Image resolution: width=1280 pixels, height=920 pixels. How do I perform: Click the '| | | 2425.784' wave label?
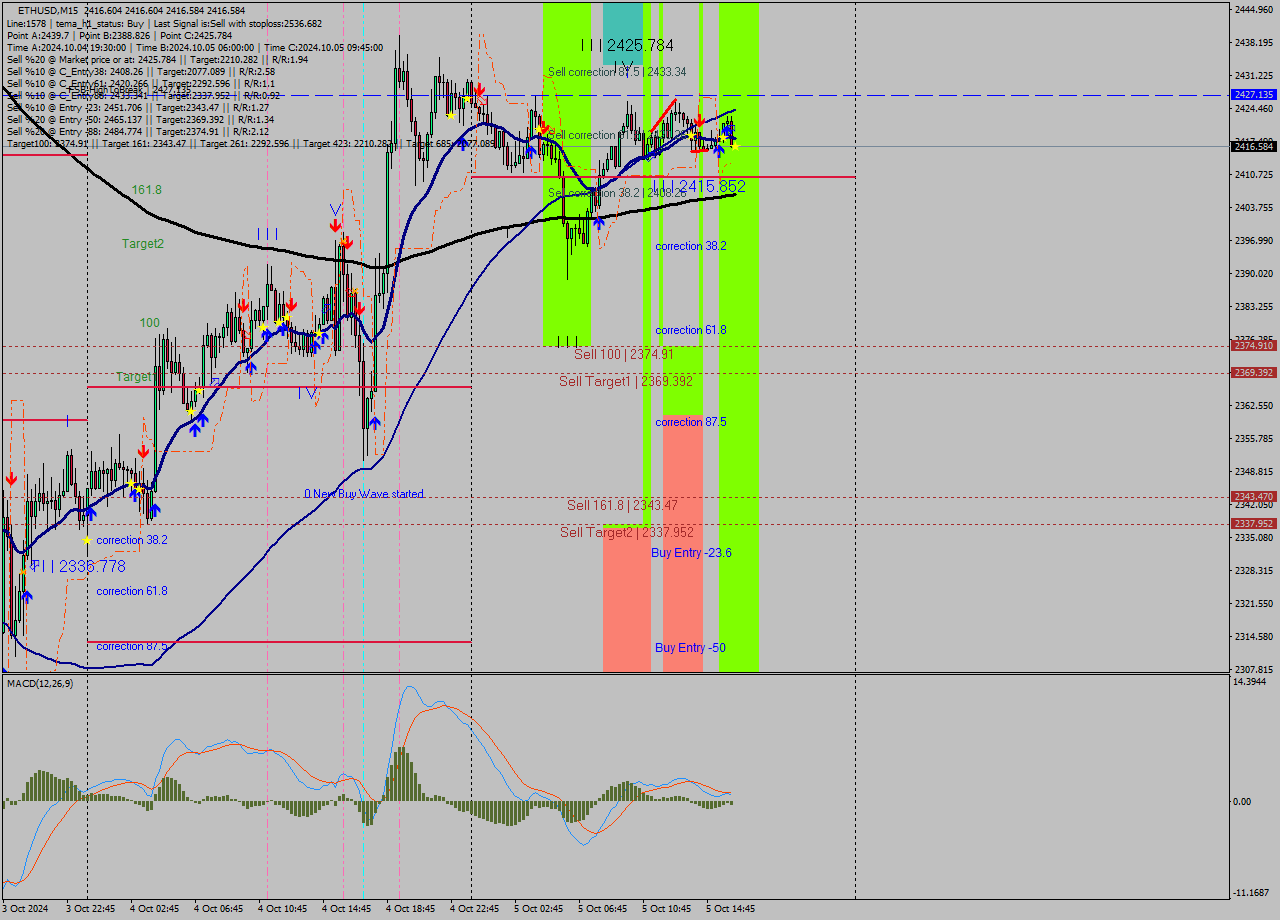627,45
